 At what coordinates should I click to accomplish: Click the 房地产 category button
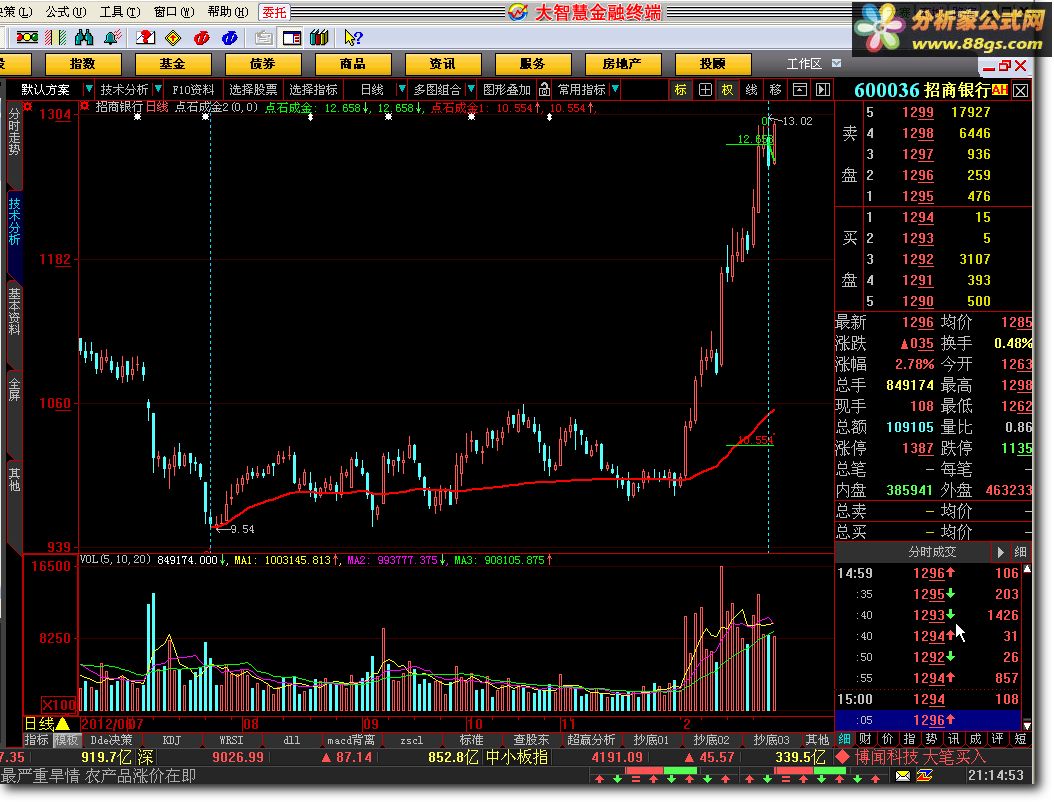tap(622, 64)
